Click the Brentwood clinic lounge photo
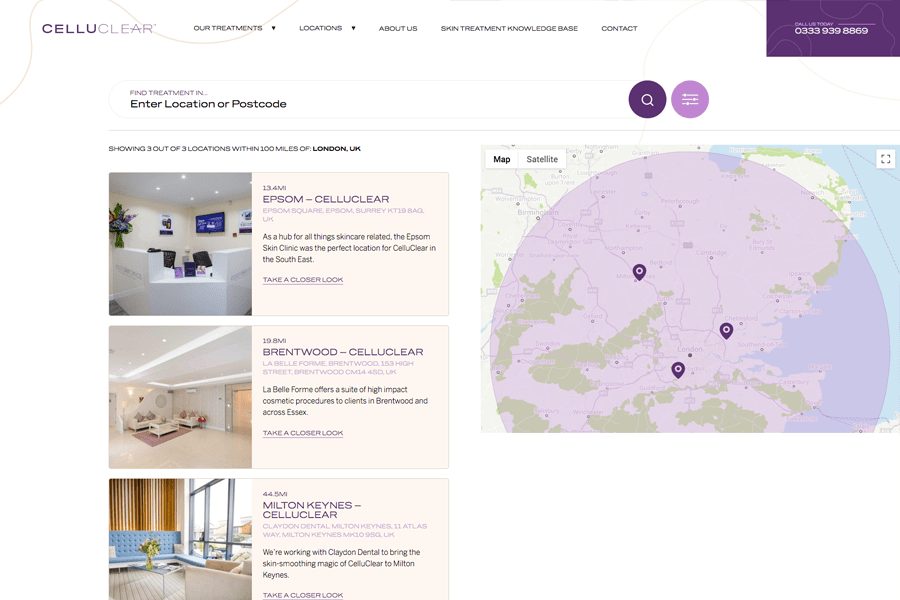Screen dimensions: 900x600 [180, 397]
